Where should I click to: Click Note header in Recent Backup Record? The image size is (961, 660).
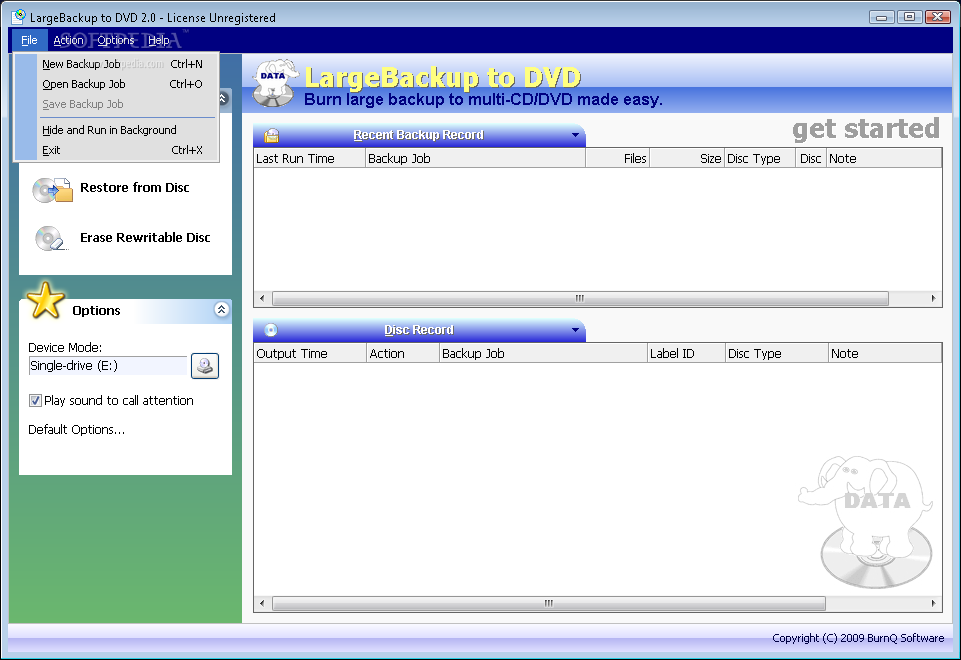[884, 159]
